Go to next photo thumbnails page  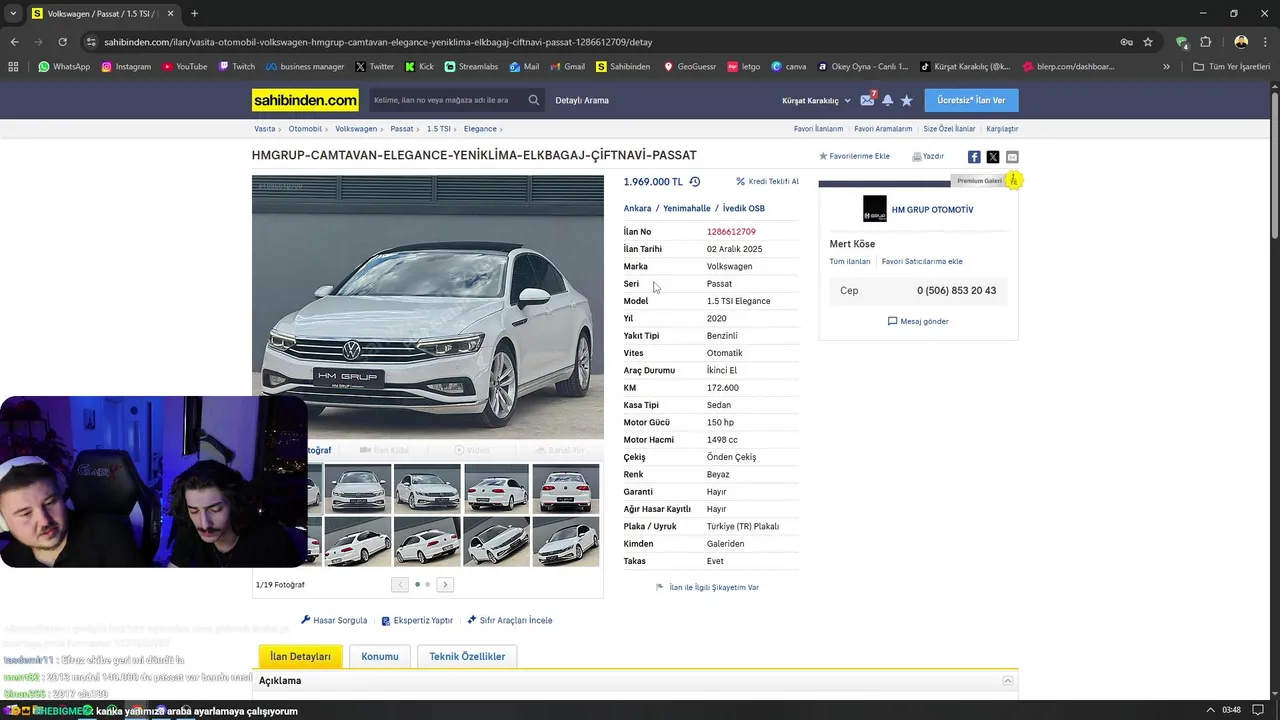pyautogui.click(x=445, y=585)
